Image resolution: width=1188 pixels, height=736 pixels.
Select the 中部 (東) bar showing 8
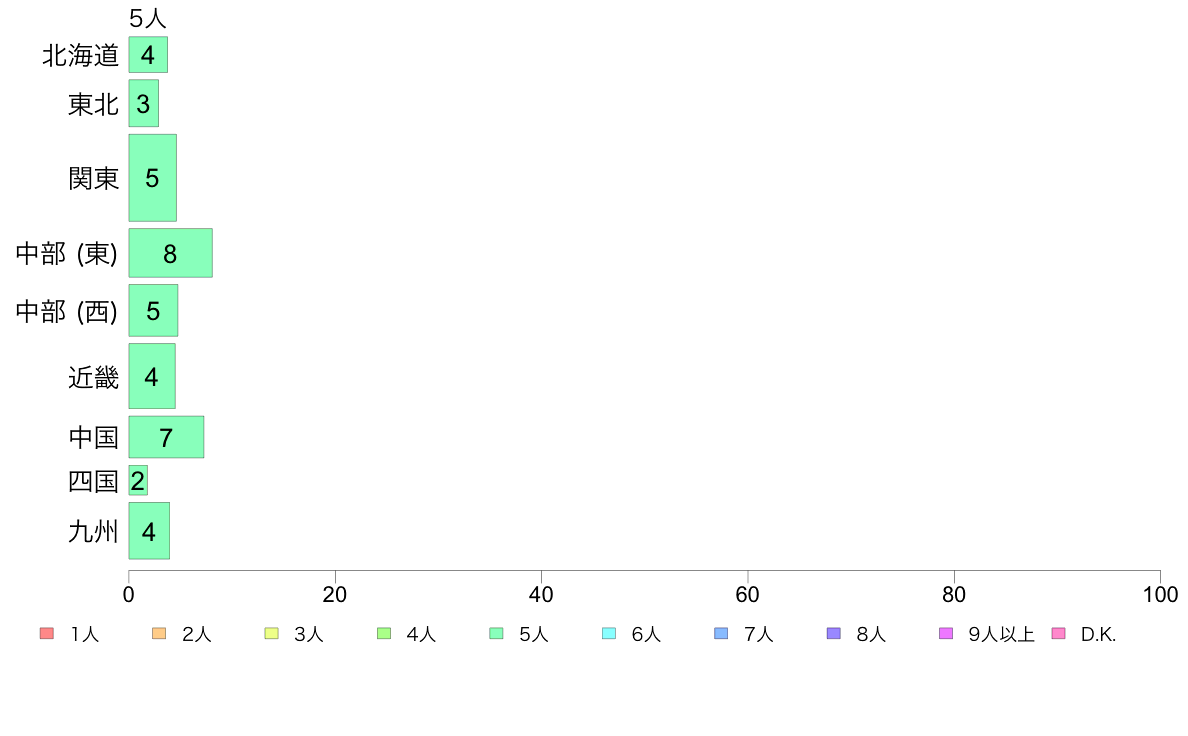pyautogui.click(x=170, y=253)
